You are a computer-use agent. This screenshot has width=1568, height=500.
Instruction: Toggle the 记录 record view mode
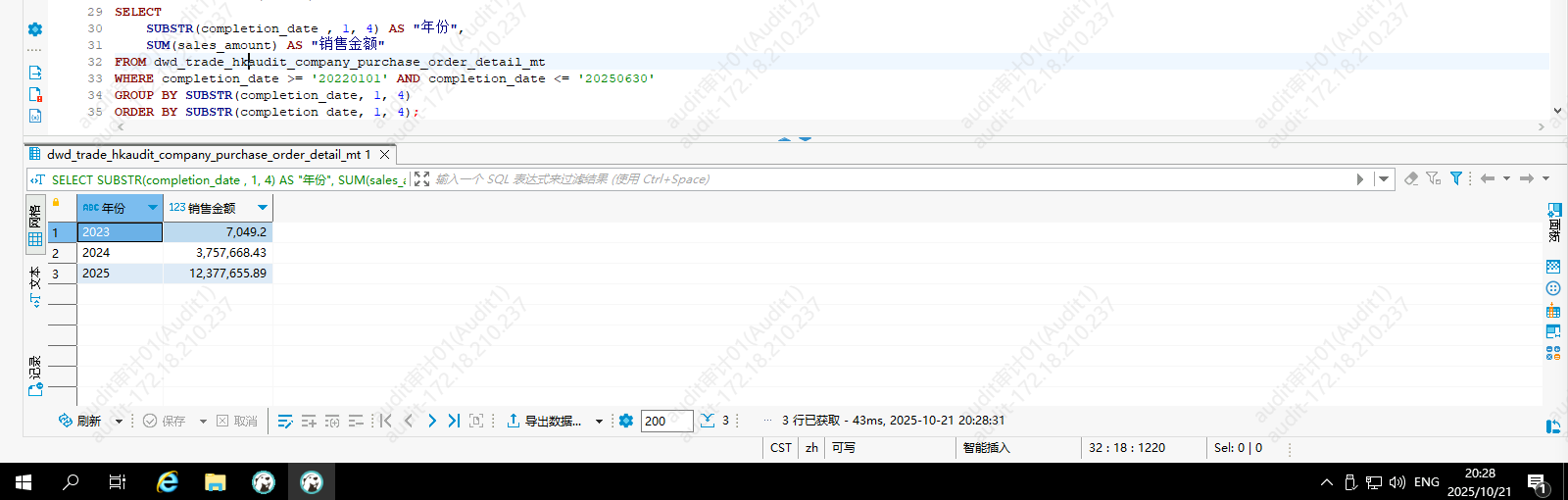coord(35,375)
